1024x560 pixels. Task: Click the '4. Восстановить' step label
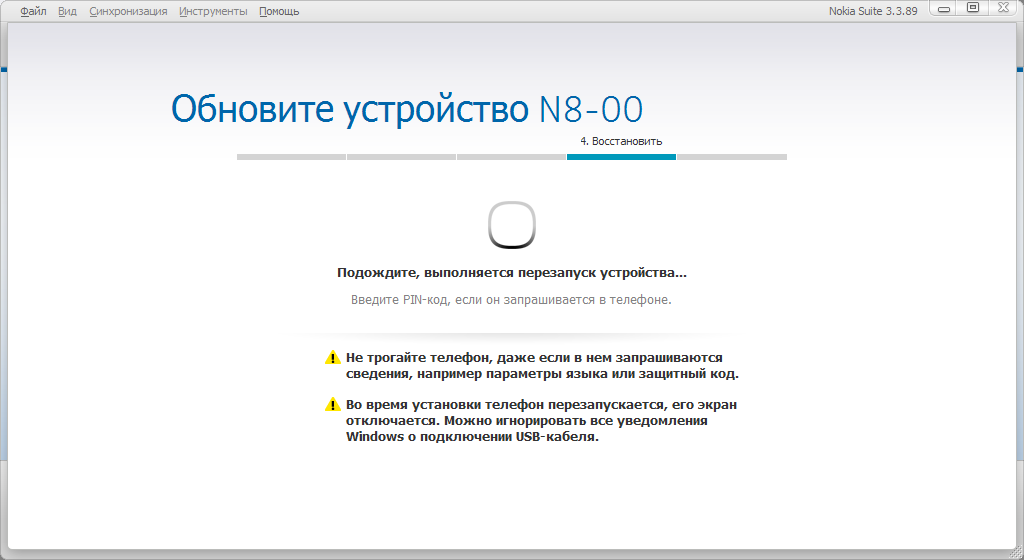click(x=621, y=141)
